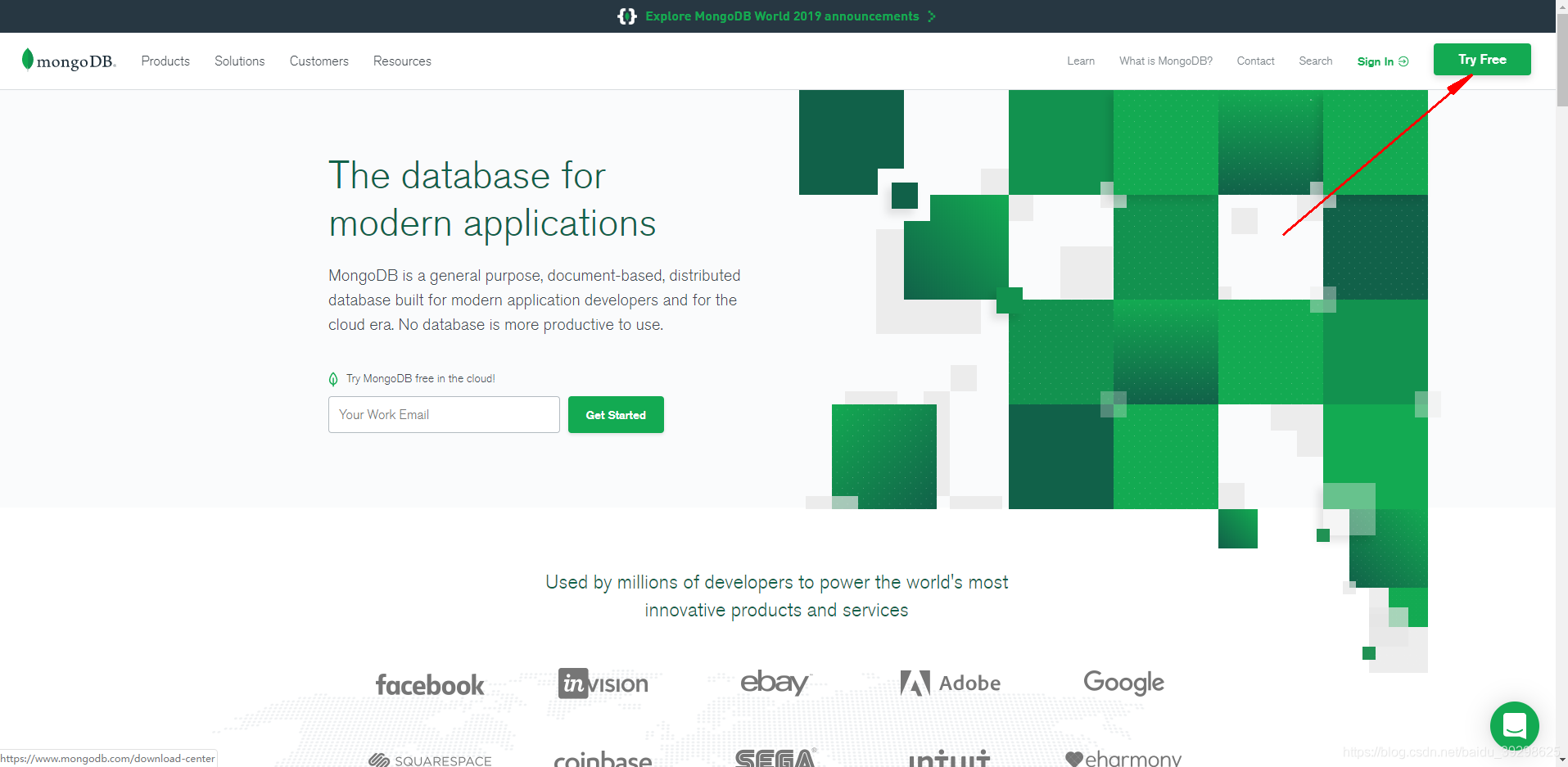Open the Resources menu
Viewport: 1568px width, 767px height.
[x=402, y=61]
